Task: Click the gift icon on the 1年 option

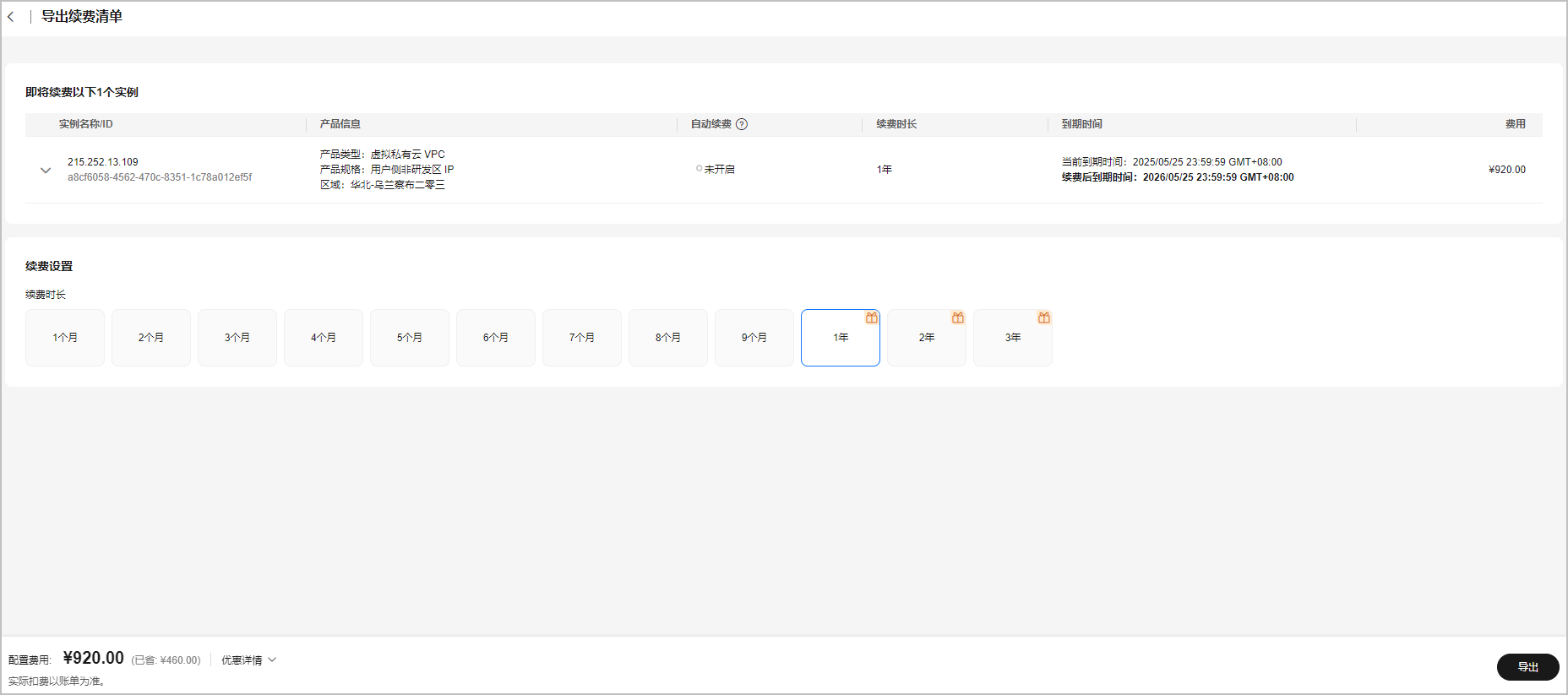Action: pos(872,318)
